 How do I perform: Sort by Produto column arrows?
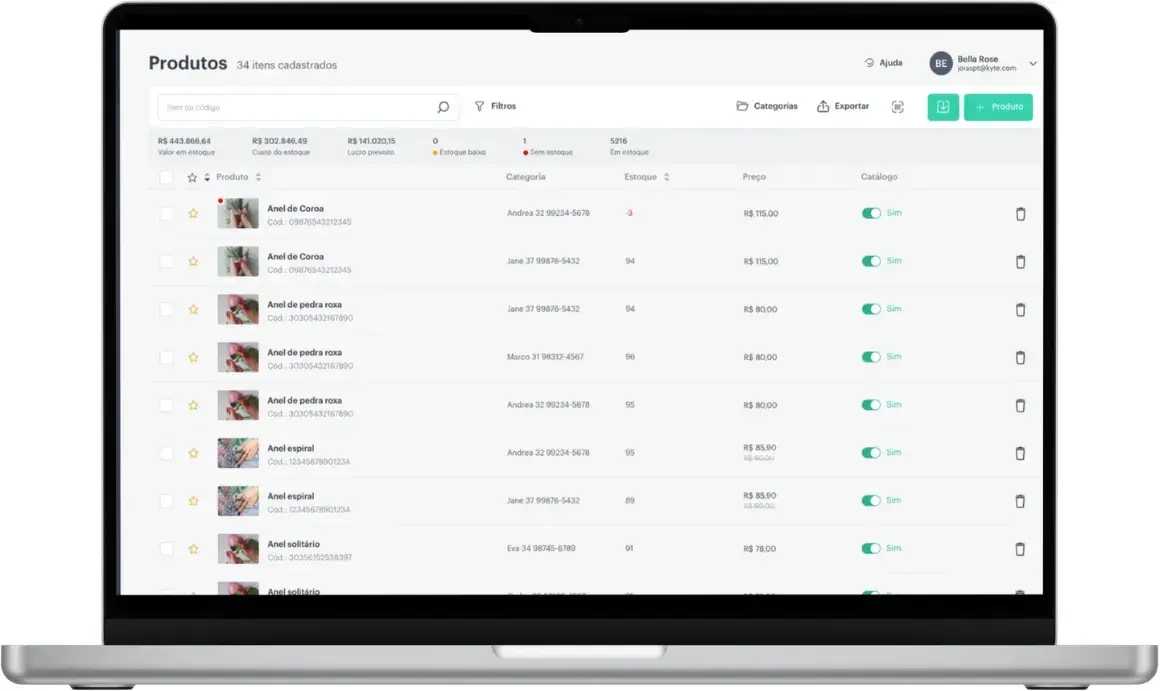(x=258, y=177)
